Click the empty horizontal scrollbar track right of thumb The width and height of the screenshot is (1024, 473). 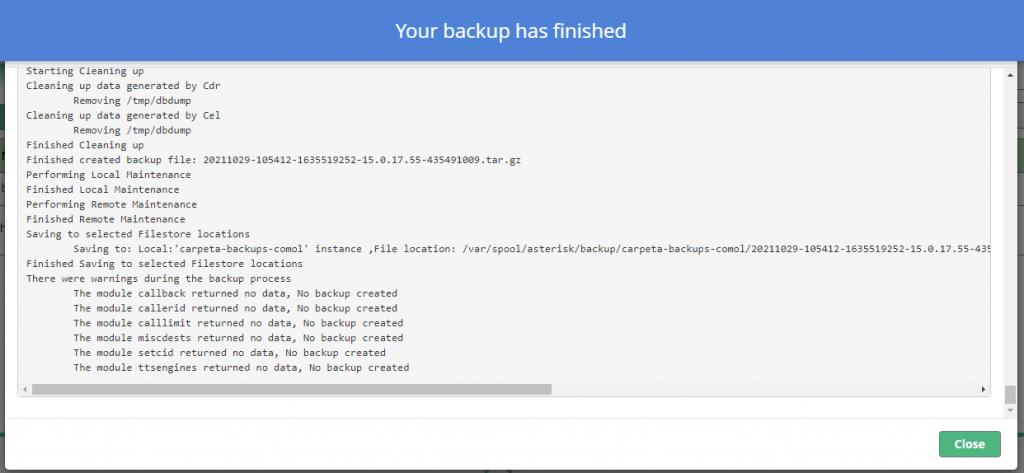764,389
